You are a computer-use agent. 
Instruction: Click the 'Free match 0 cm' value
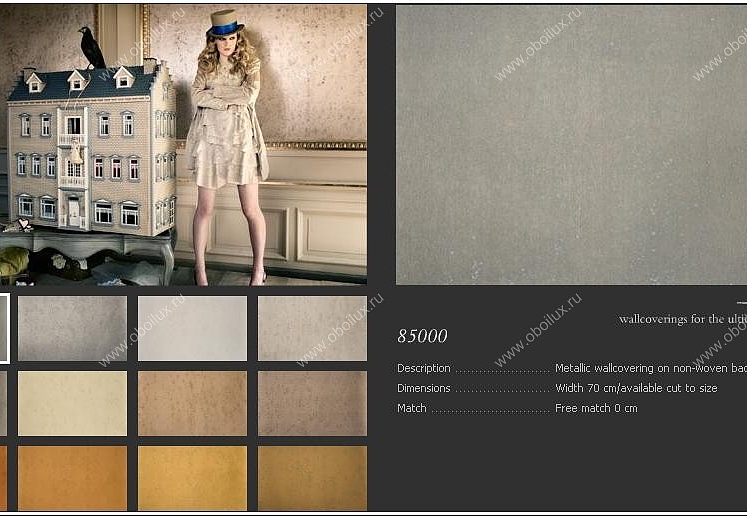click(x=596, y=408)
